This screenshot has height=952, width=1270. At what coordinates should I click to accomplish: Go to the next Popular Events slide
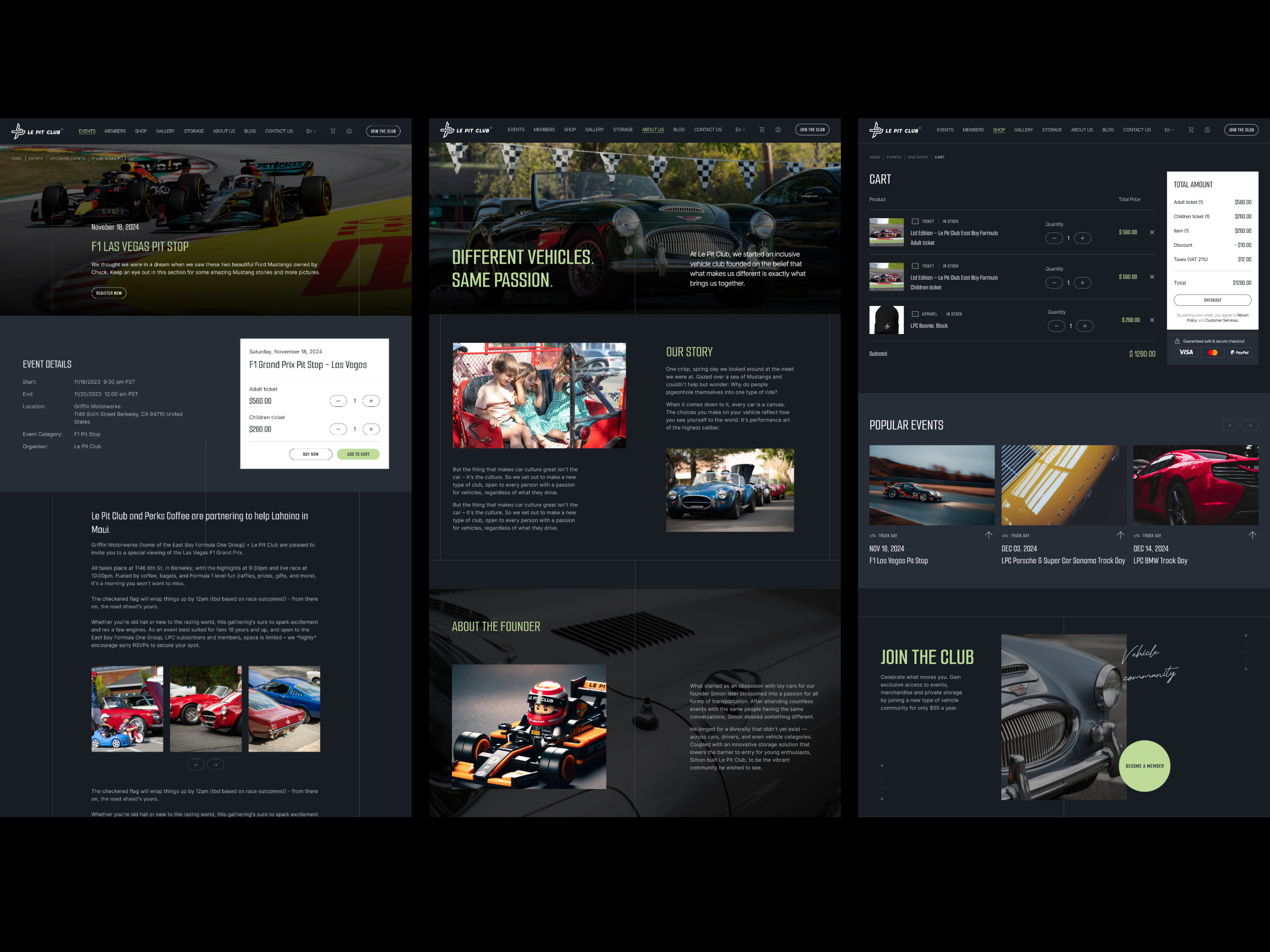pos(1250,425)
